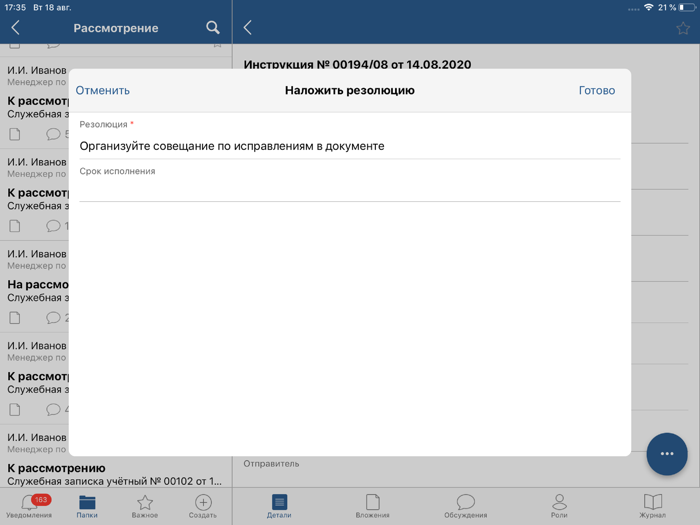Tap the Создать plus tab

click(203, 506)
